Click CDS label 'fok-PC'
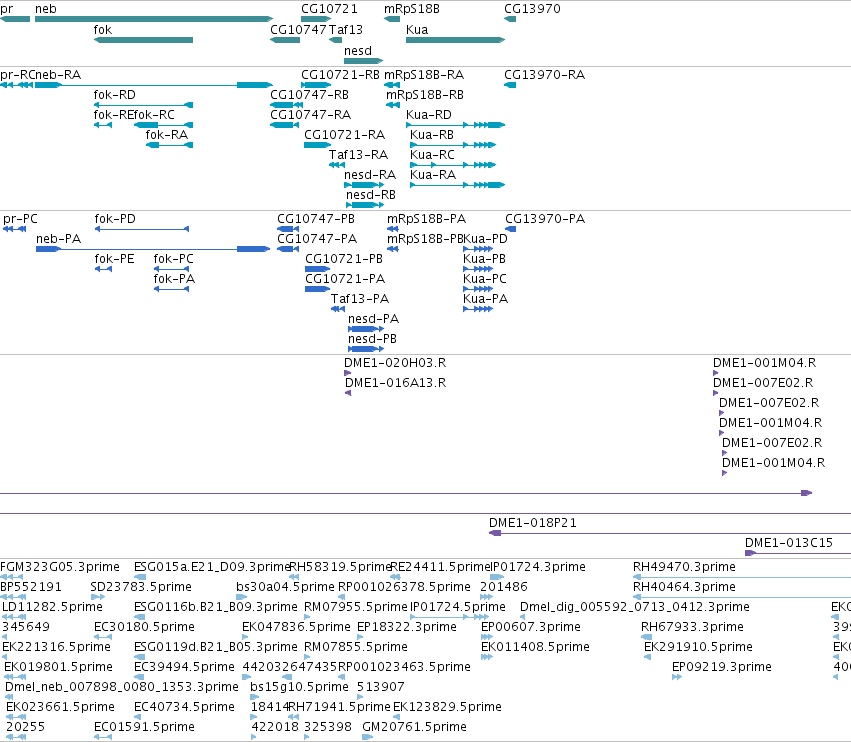Screen dimensions: 851x742 (x=173, y=258)
